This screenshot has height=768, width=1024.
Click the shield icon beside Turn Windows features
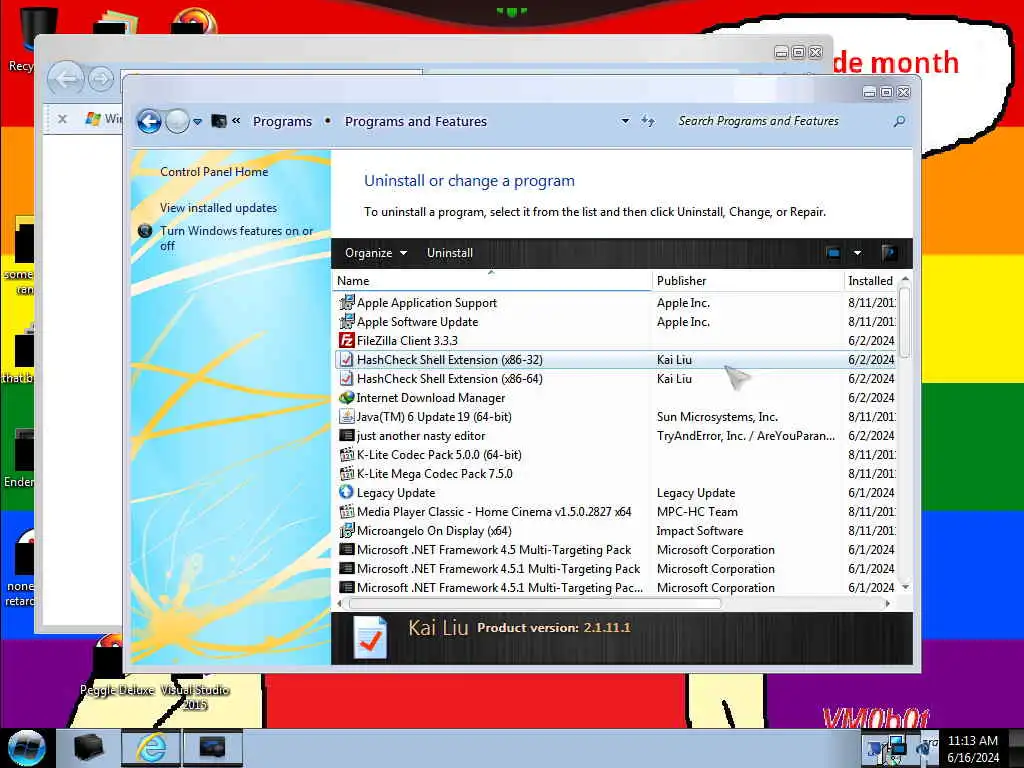pyautogui.click(x=145, y=231)
